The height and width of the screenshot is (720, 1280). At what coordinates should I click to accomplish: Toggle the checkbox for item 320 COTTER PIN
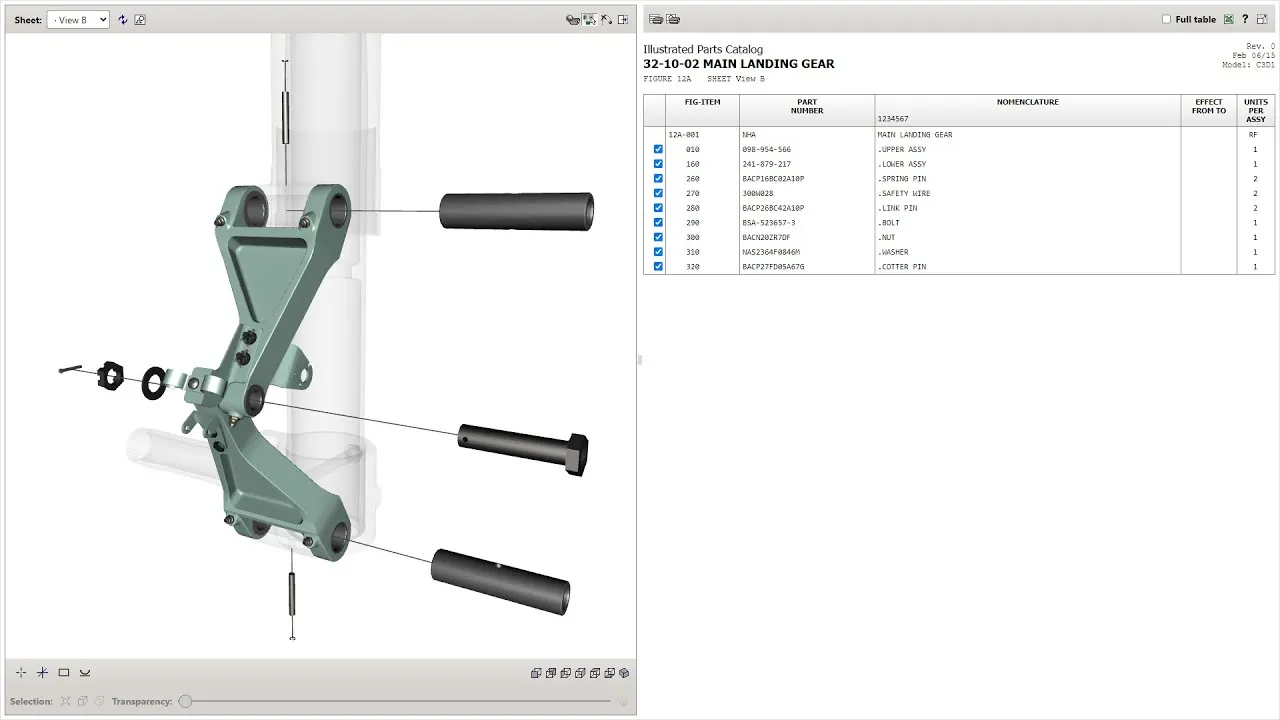(x=658, y=267)
